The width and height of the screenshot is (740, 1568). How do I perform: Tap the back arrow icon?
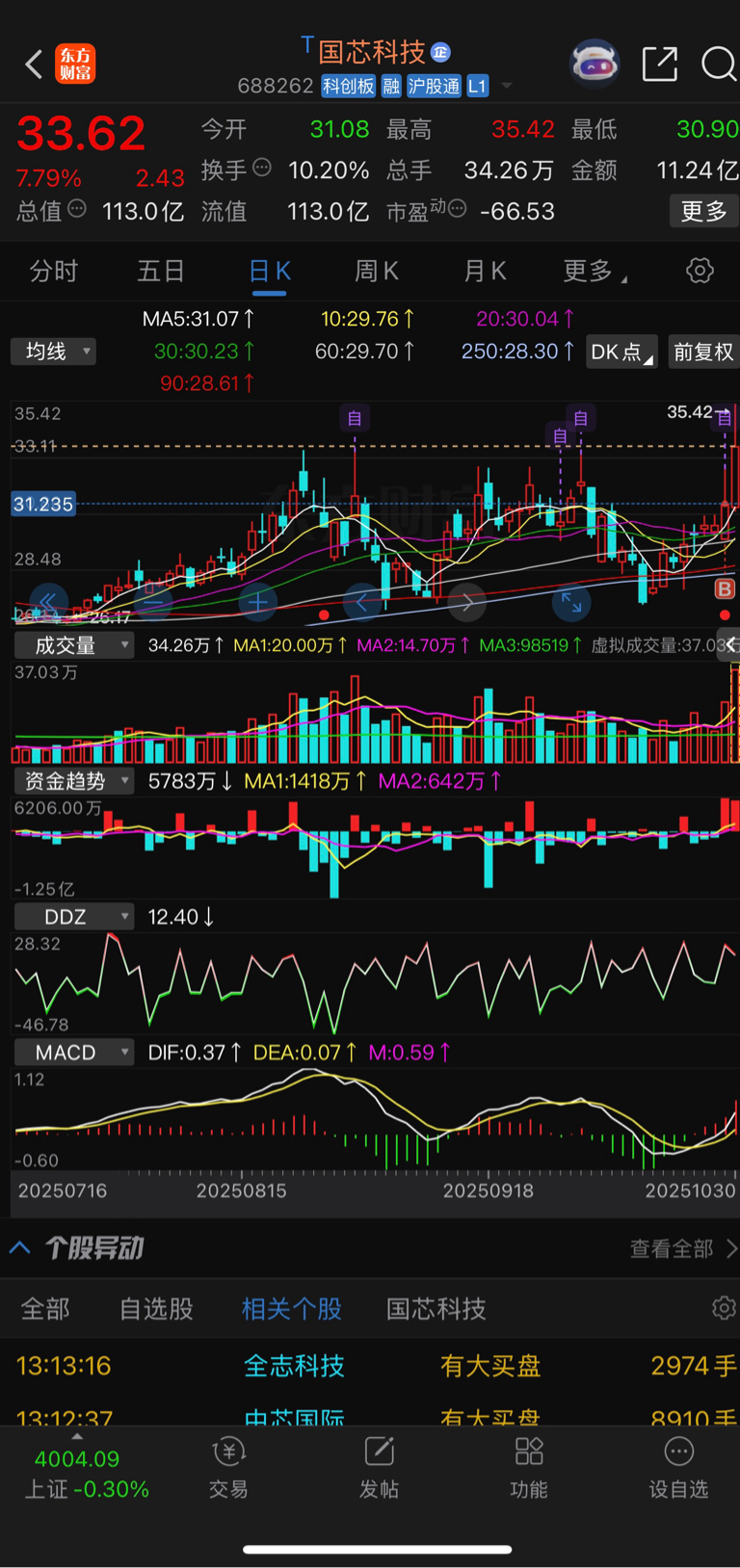click(x=34, y=65)
